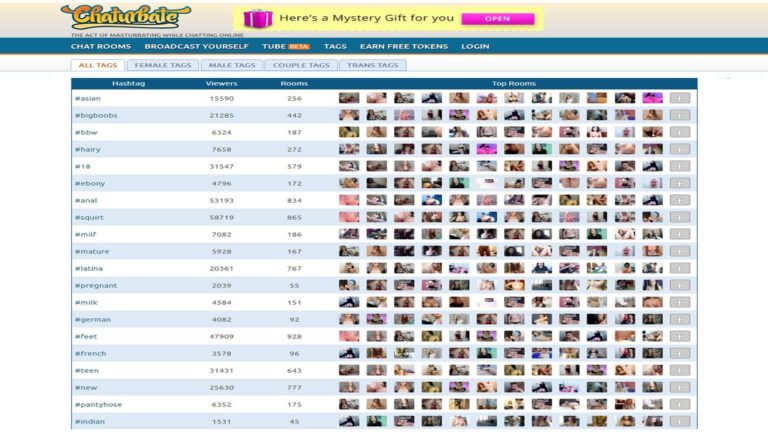This screenshot has width=768, height=432.
Task: Open the #french hashtag link
Action: point(89,354)
